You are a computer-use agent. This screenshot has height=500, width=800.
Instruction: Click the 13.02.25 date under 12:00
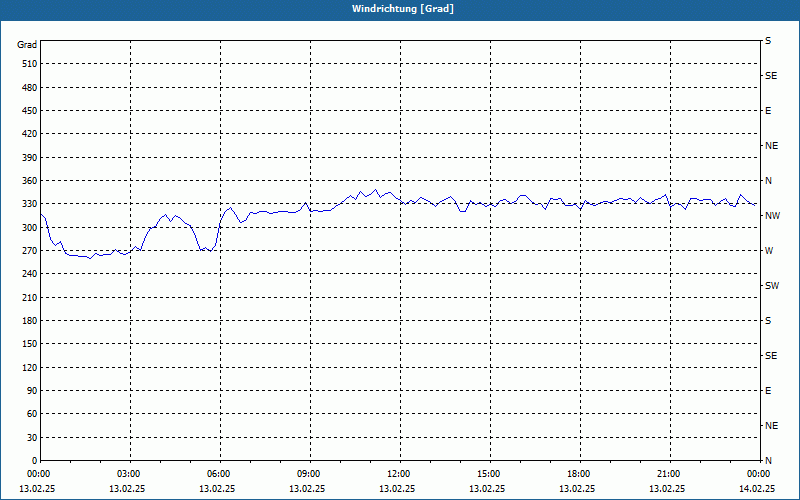point(397,488)
